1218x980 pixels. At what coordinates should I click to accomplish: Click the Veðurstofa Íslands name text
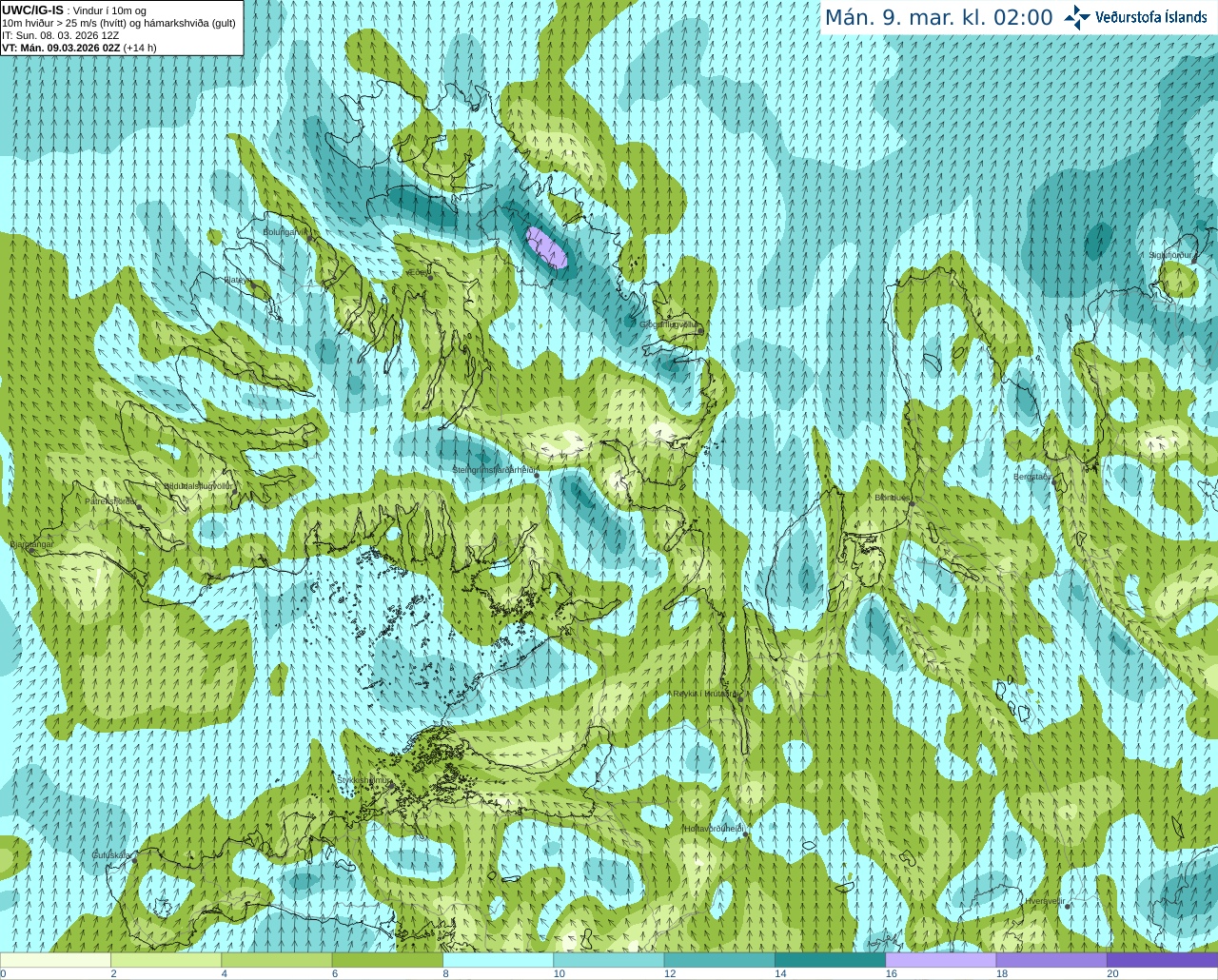pyautogui.click(x=1151, y=17)
